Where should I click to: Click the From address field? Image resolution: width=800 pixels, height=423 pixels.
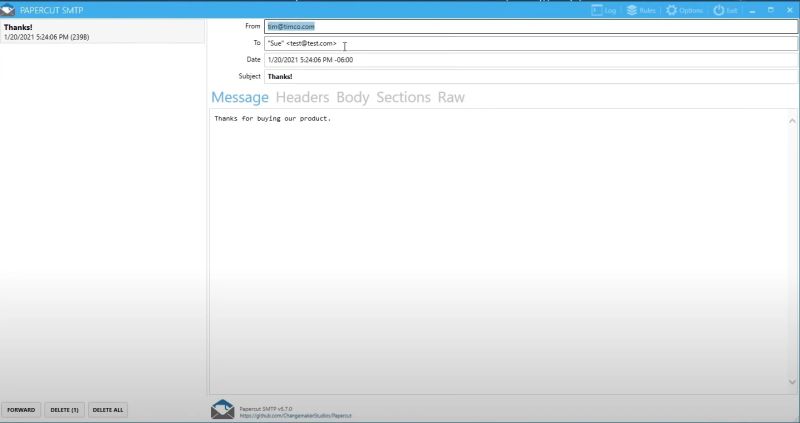point(531,27)
